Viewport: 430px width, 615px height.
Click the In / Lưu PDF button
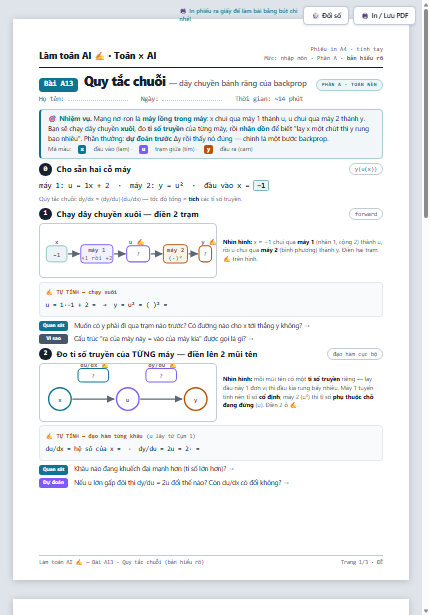(x=384, y=16)
